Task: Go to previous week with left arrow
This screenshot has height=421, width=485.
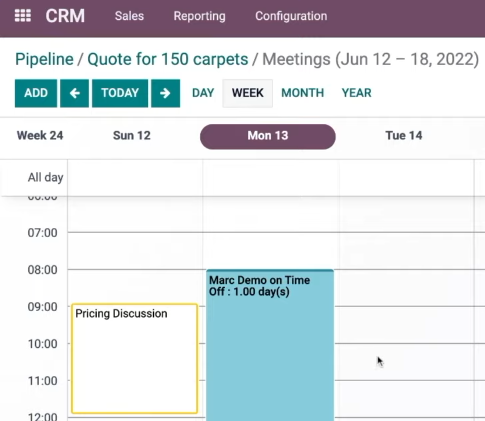Action: pyautogui.click(x=74, y=93)
